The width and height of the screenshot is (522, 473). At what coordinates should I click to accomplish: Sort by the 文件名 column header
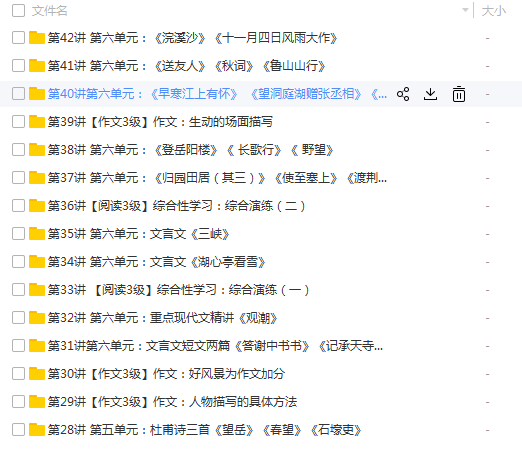pyautogui.click(x=50, y=11)
